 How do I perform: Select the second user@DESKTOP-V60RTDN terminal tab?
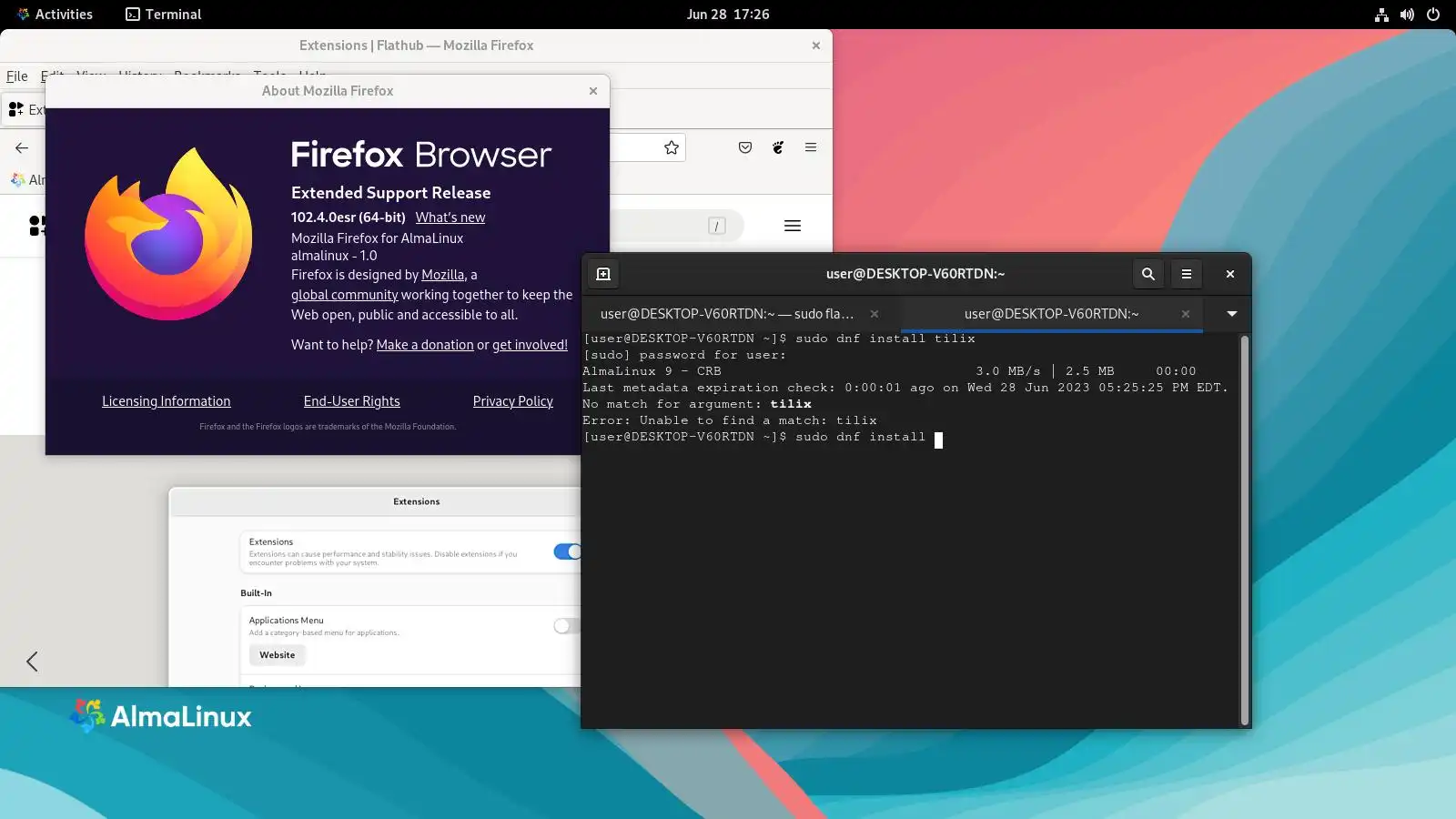1051,314
